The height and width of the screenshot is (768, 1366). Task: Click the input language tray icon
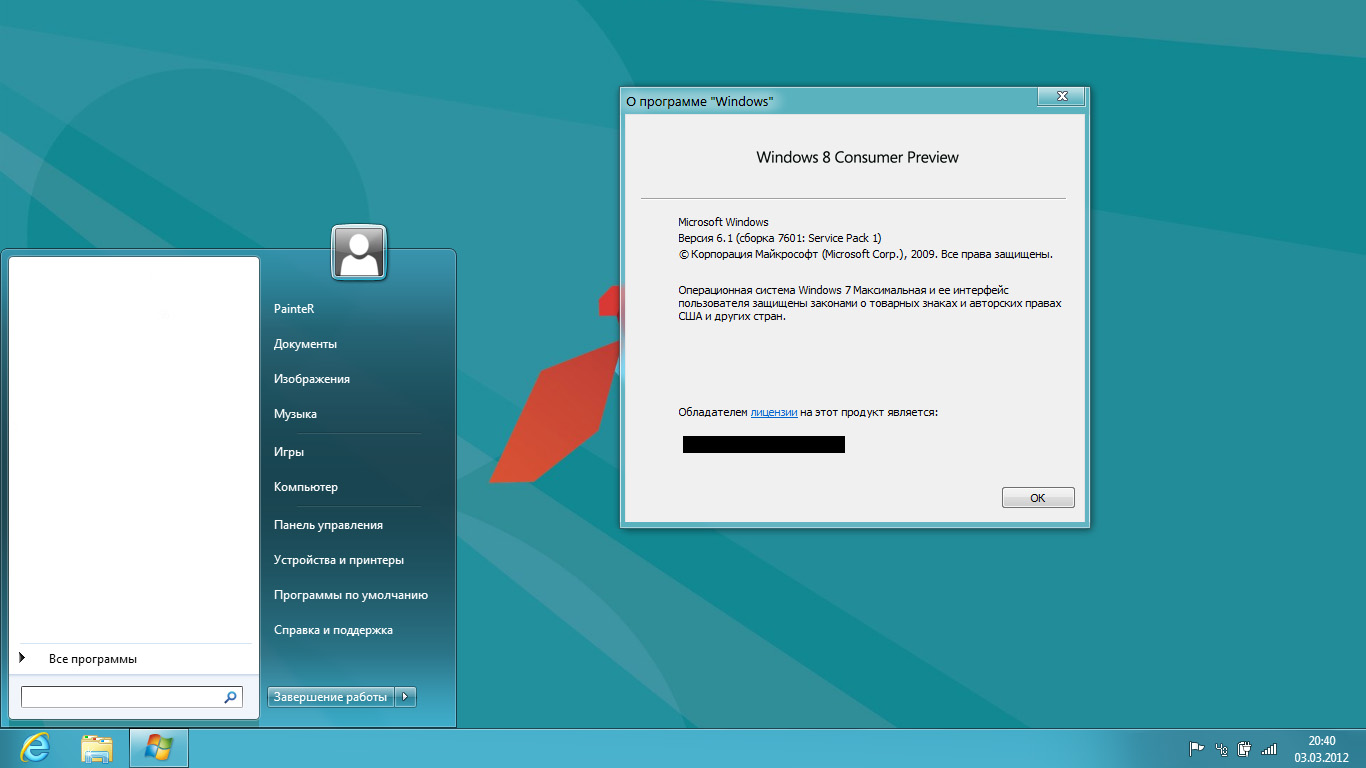click(1221, 748)
